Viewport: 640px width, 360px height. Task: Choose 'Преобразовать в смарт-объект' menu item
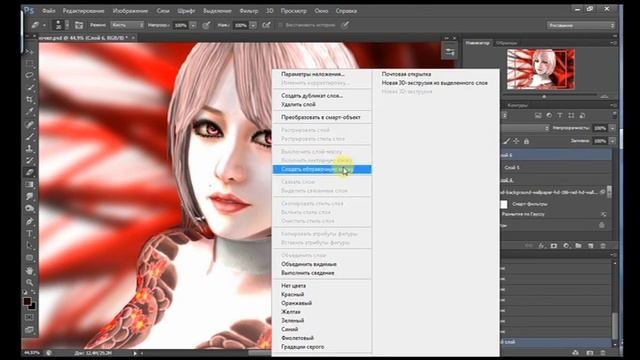pos(322,118)
